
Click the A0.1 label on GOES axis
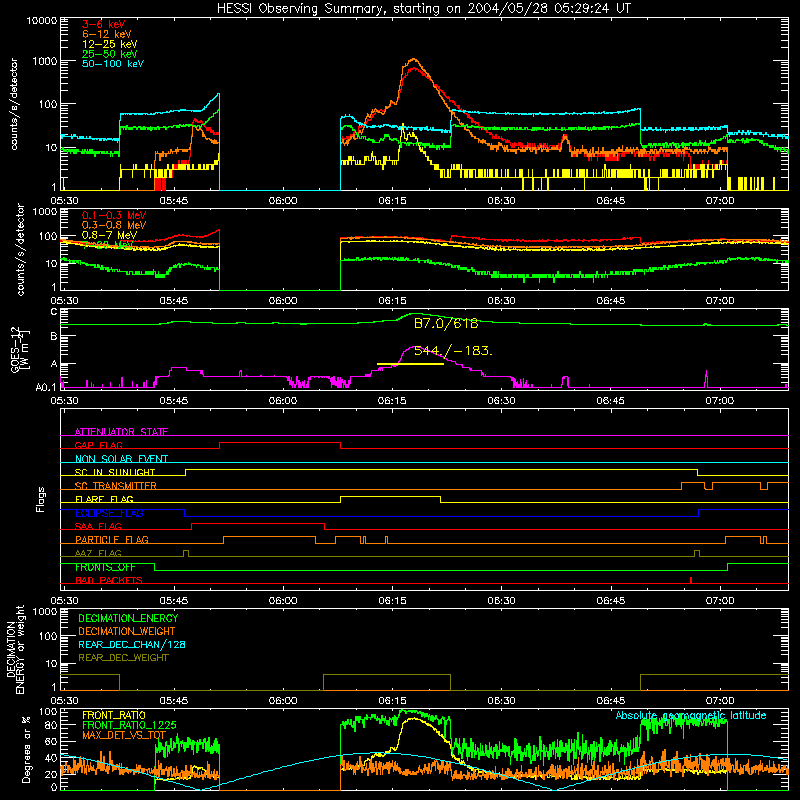click(46, 387)
